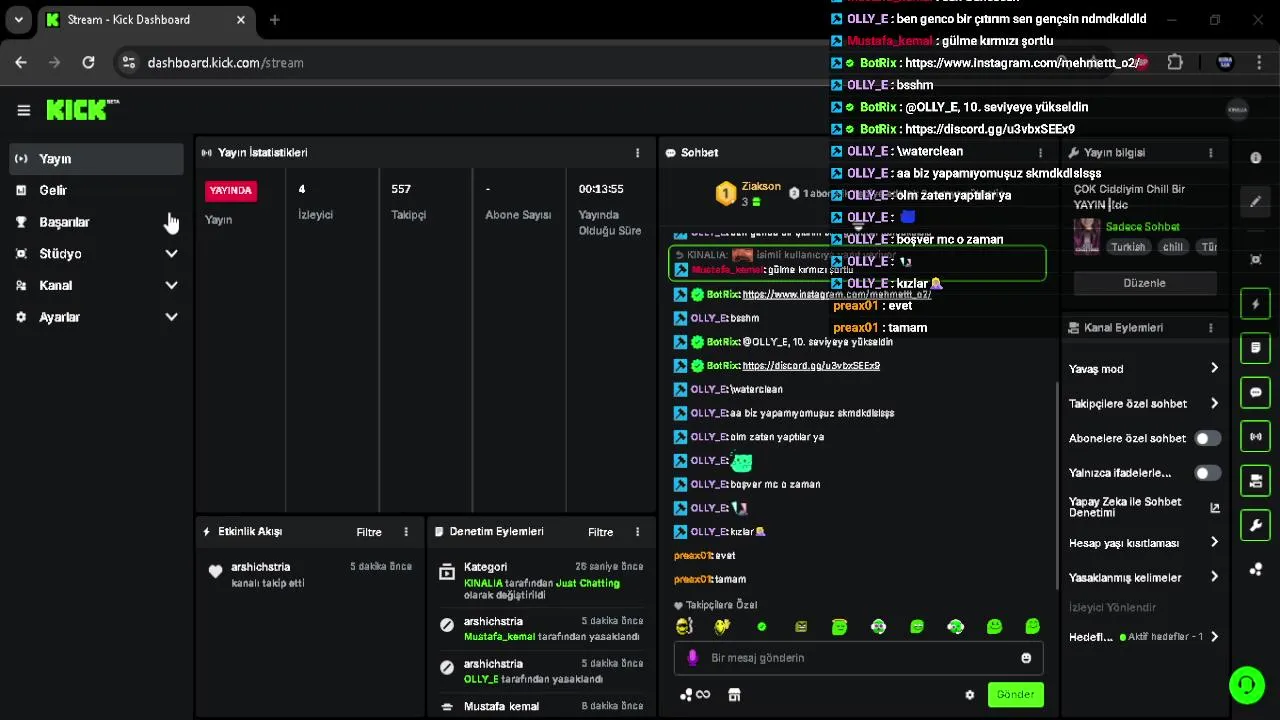Click the pencil edit icon in right toolbar
The height and width of the screenshot is (720, 1280).
coord(1256,201)
